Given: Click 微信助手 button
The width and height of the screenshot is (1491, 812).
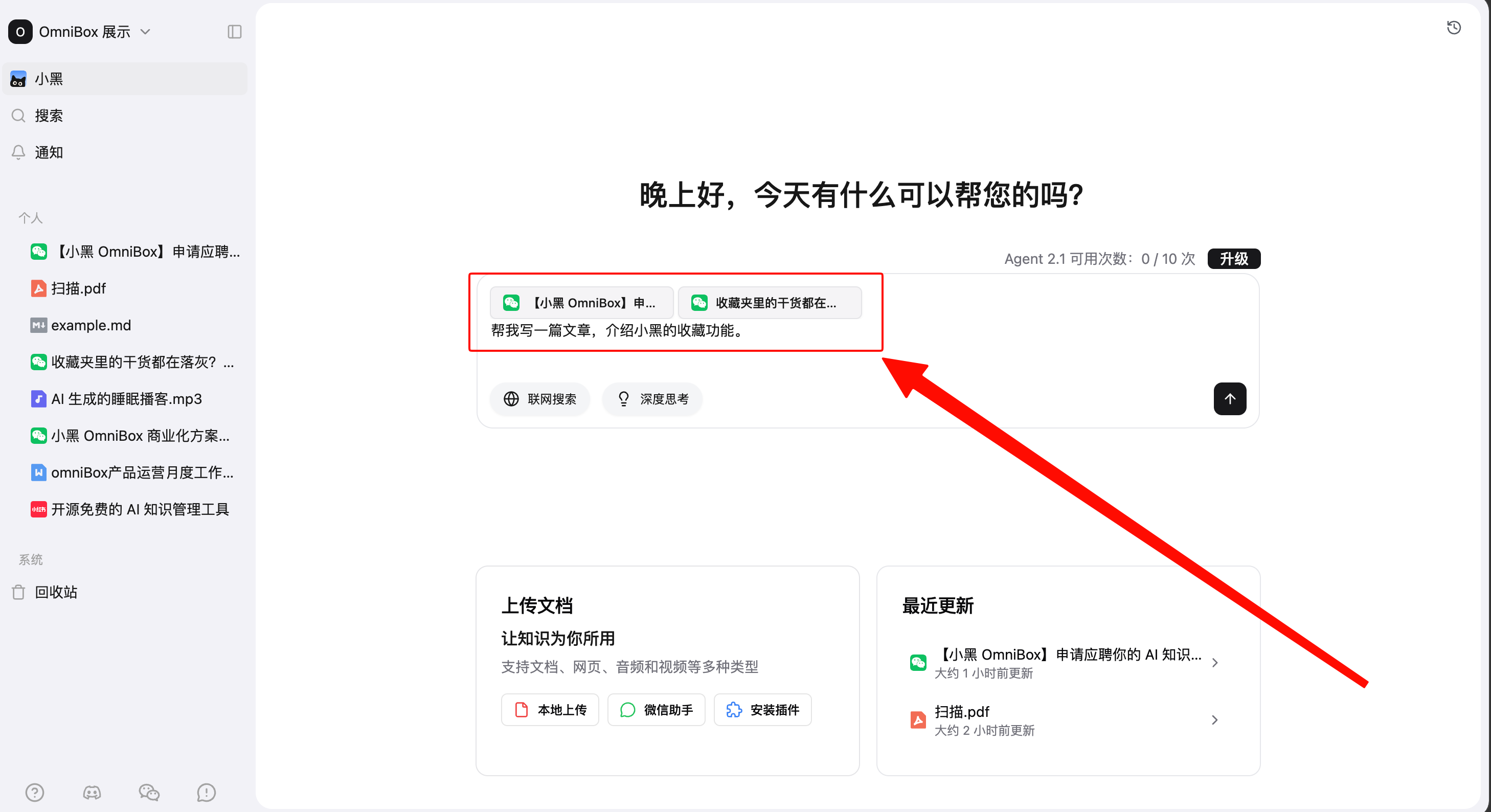Looking at the screenshot, I should tap(657, 710).
